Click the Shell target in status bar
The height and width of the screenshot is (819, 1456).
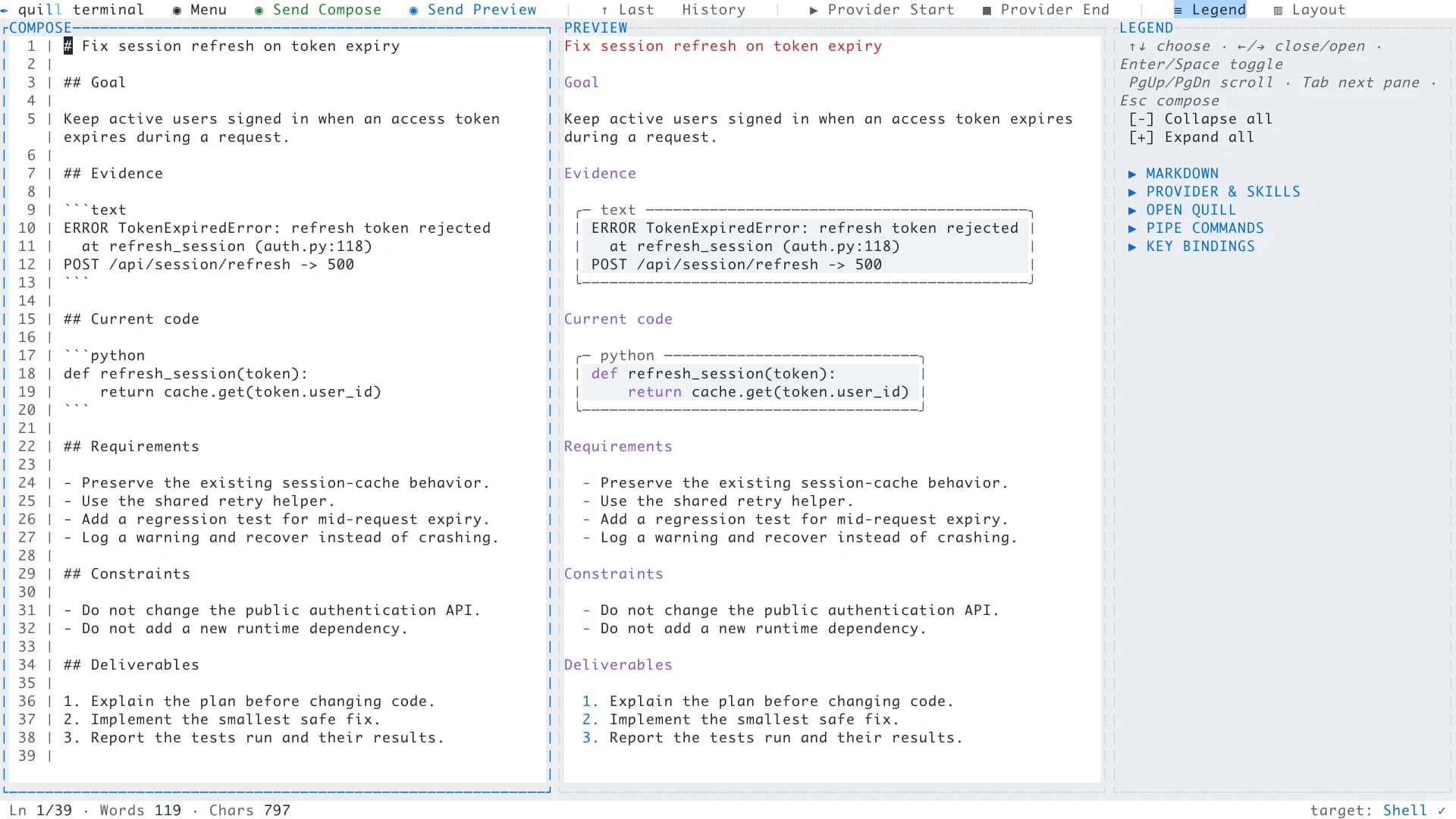coord(1404,811)
